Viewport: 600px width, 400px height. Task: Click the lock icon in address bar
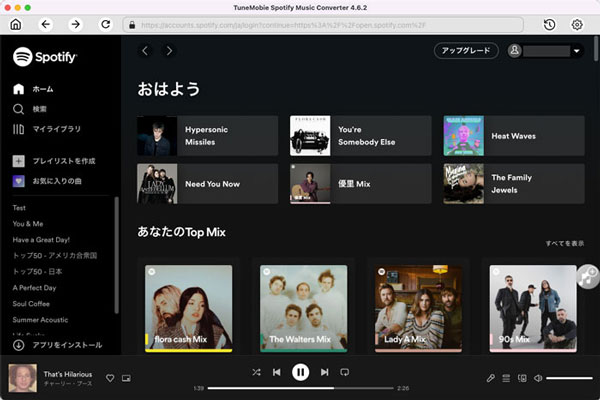click(x=132, y=25)
